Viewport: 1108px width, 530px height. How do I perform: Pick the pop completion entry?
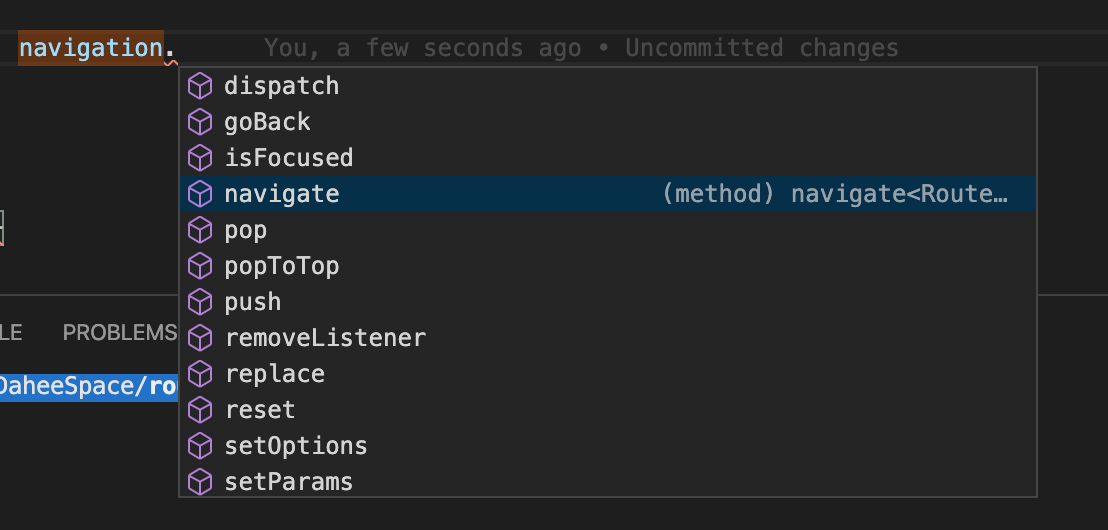pos(608,230)
